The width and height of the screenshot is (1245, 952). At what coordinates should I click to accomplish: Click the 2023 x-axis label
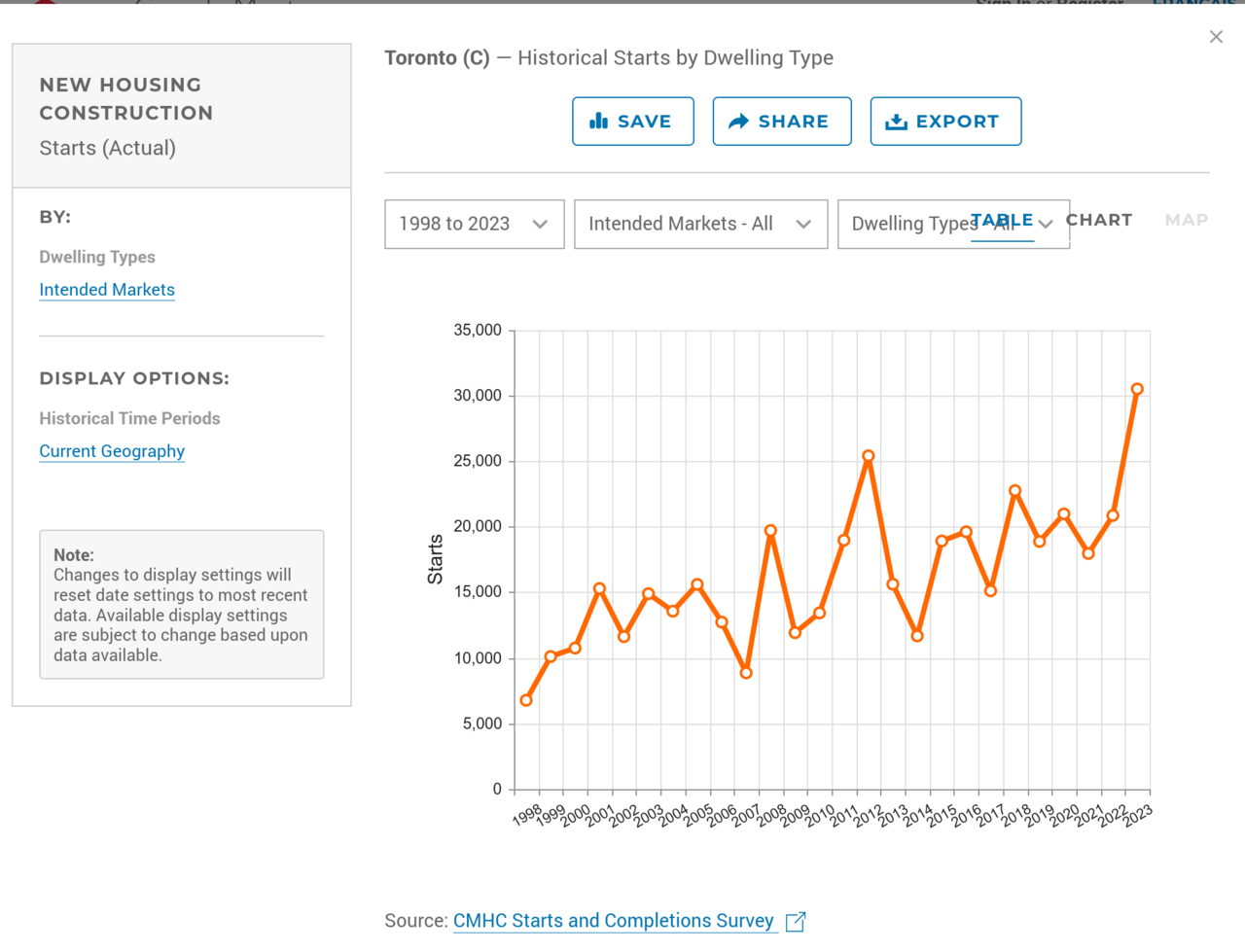[1137, 816]
